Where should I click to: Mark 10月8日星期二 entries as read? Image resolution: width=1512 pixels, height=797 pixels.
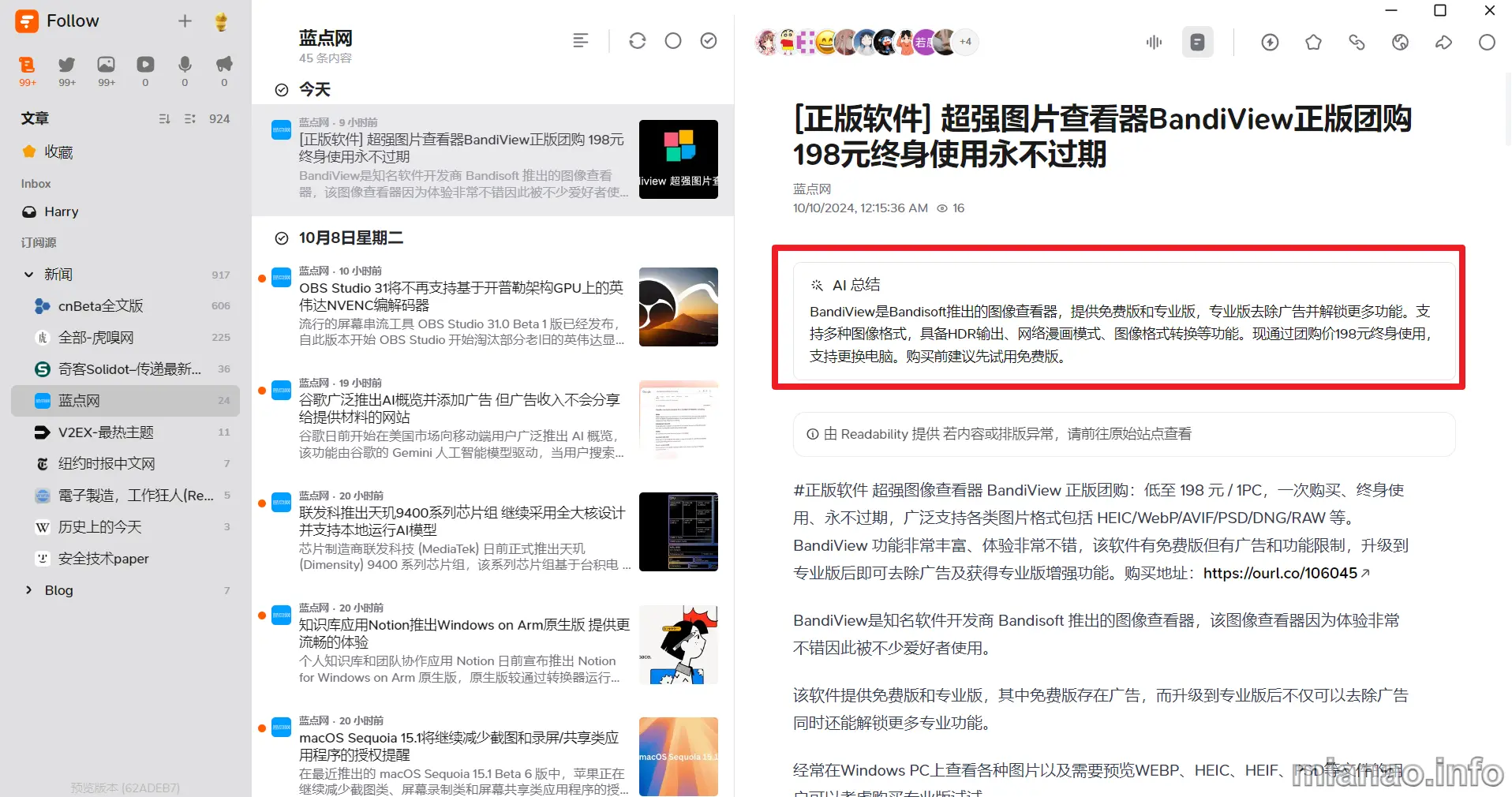(x=282, y=238)
